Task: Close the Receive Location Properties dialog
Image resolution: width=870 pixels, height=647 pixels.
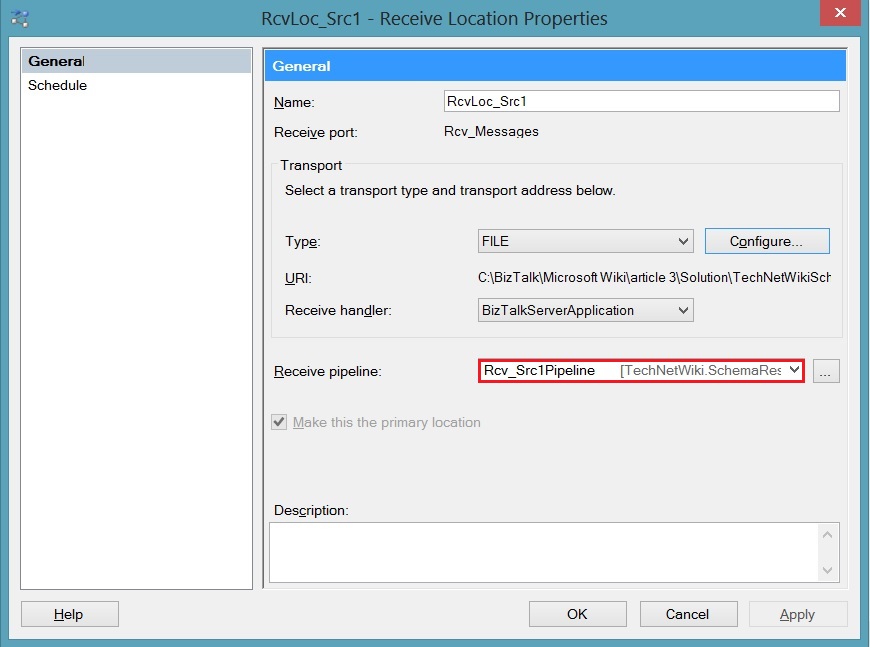Action: click(840, 13)
